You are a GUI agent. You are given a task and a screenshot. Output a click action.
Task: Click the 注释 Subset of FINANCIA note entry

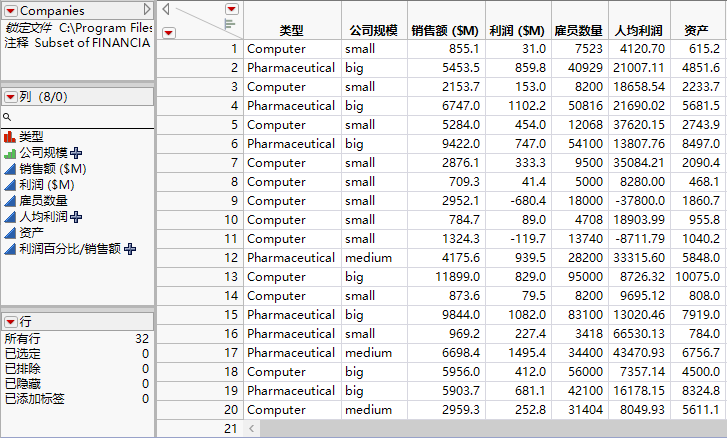tap(78, 43)
